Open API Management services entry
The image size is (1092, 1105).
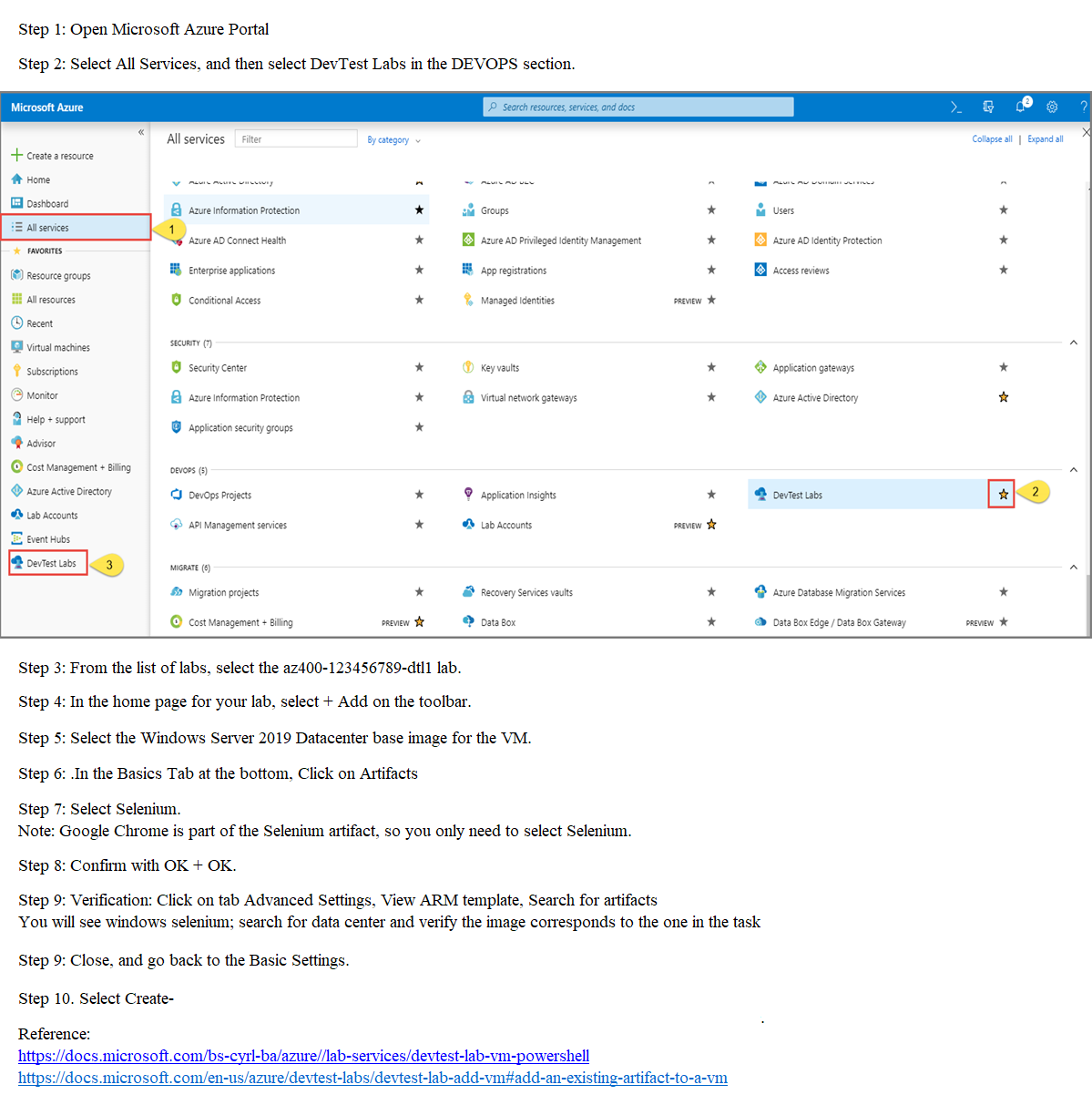[238, 526]
